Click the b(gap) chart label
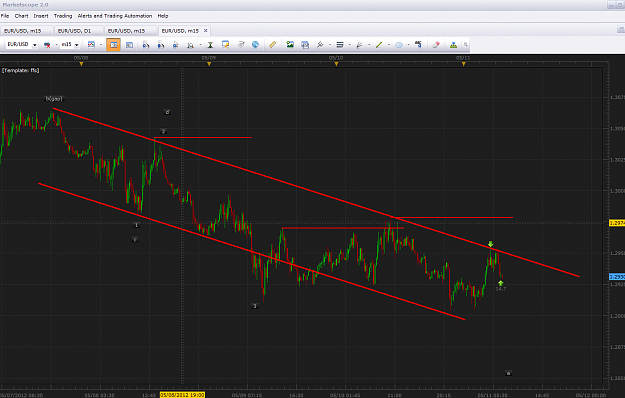The width and height of the screenshot is (625, 398). point(54,98)
